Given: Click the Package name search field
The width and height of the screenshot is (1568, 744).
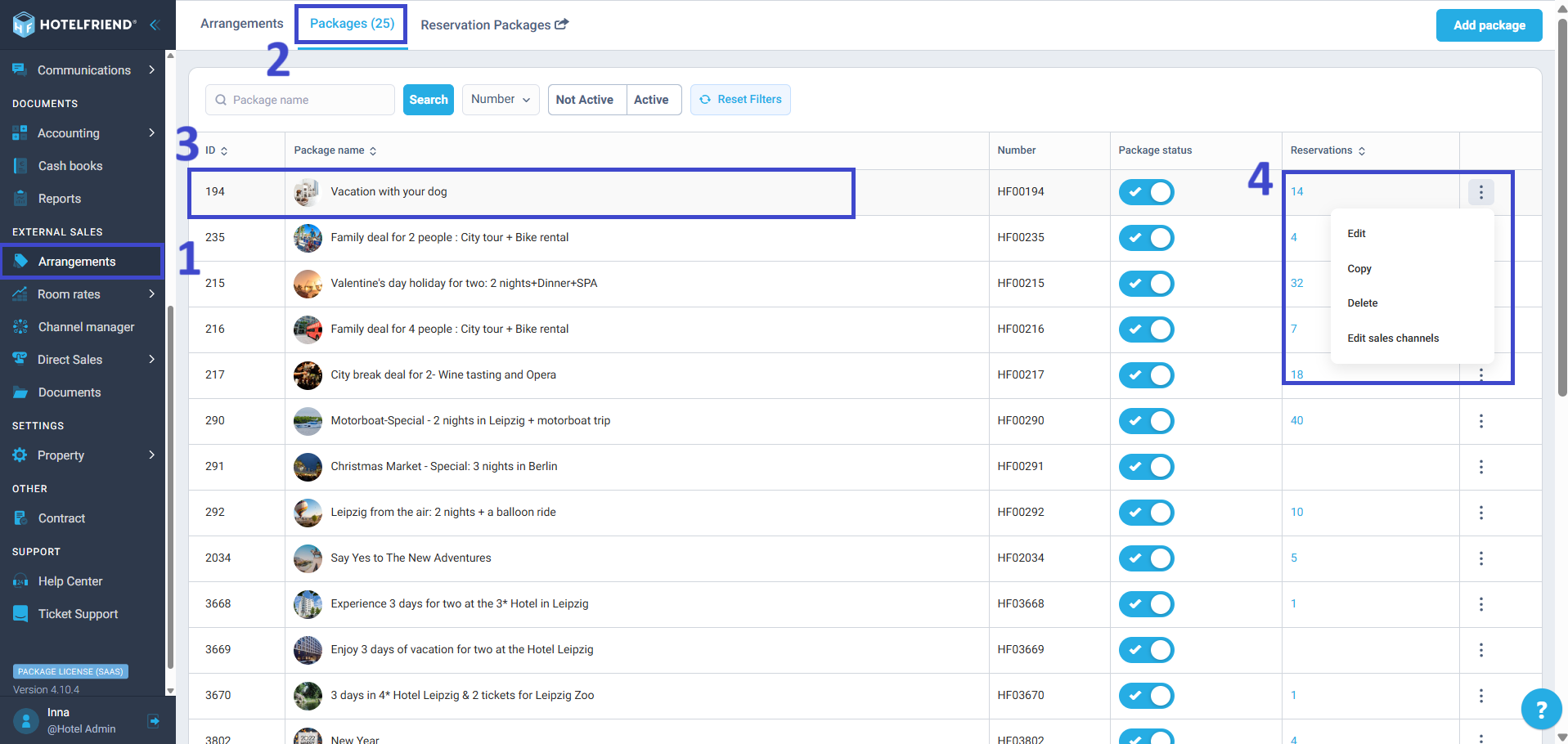Looking at the screenshot, I should tap(300, 100).
